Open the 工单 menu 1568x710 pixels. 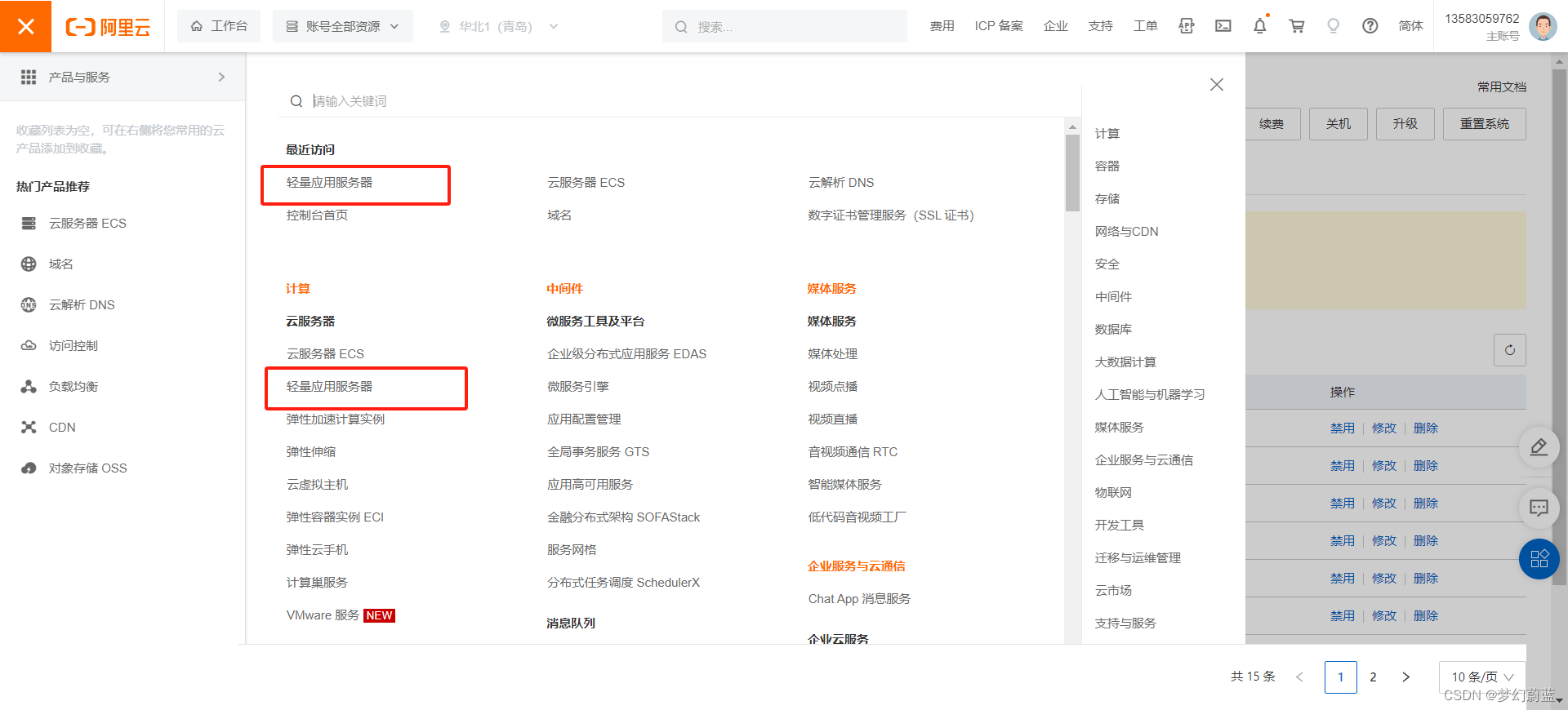(x=1146, y=26)
